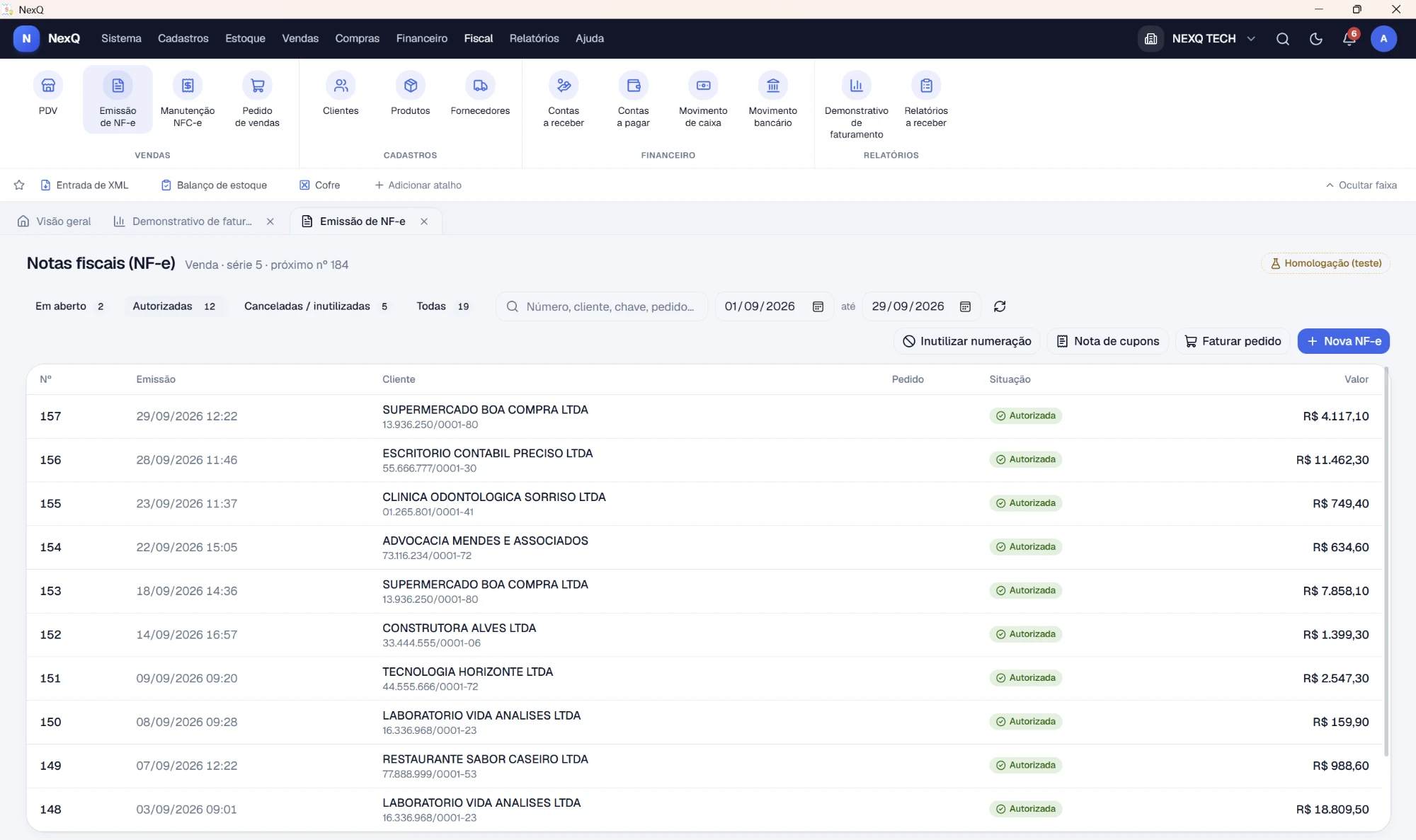Open user avatar A menu
The image size is (1416, 840).
(x=1383, y=39)
